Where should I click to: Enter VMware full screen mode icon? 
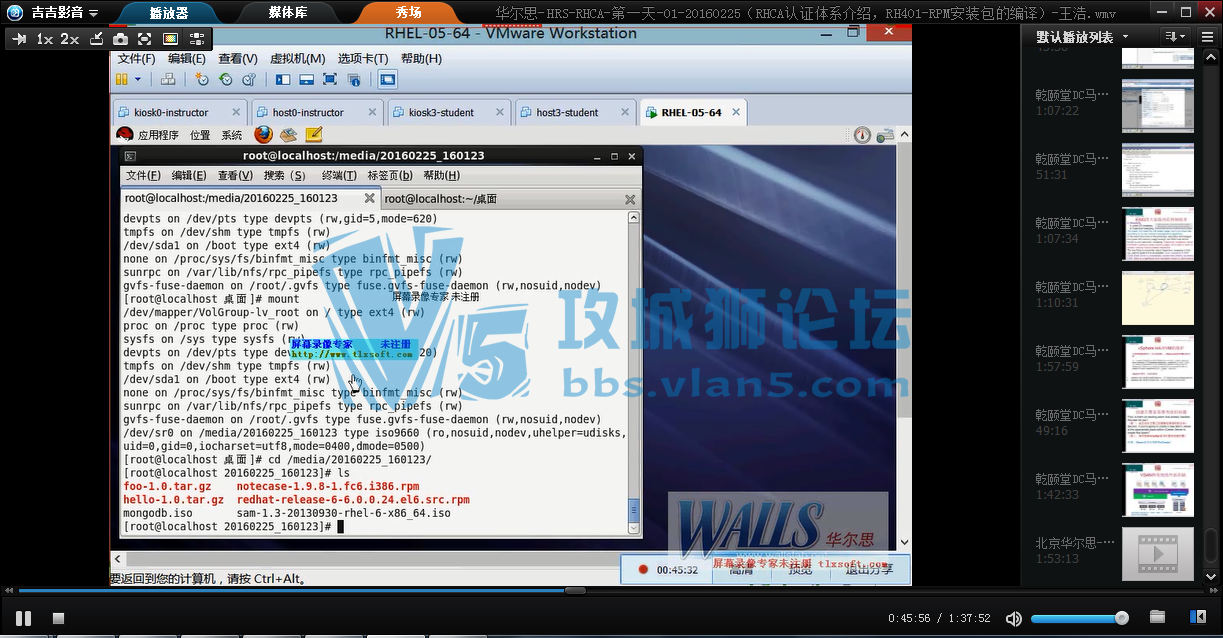point(330,80)
